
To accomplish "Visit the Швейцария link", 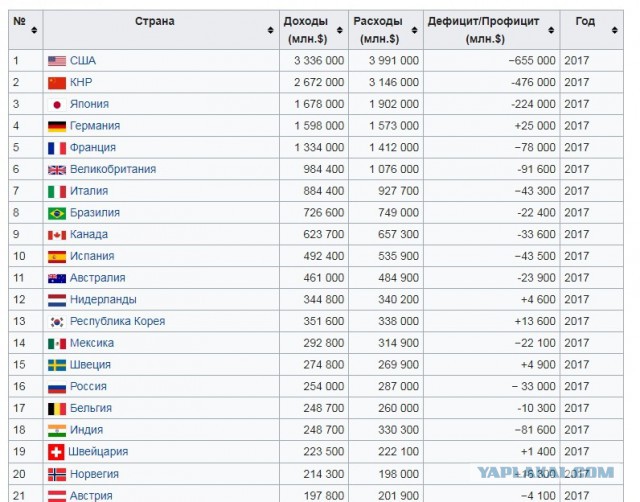I will (98, 451).
